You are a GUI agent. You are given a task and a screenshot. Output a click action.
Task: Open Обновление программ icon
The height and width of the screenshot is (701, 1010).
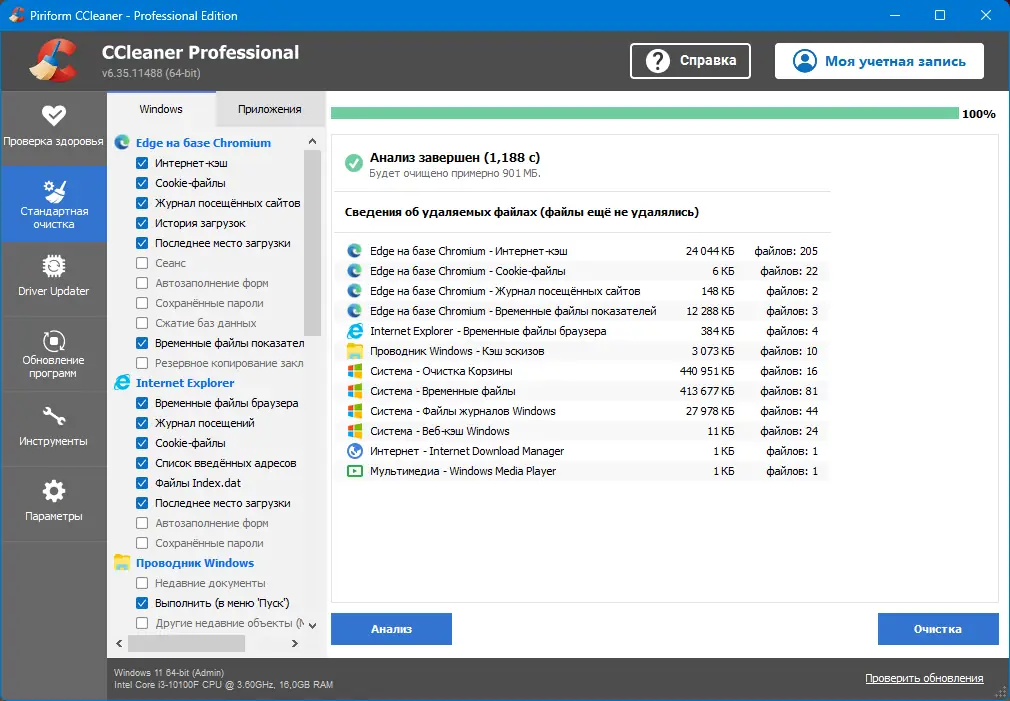(53, 341)
